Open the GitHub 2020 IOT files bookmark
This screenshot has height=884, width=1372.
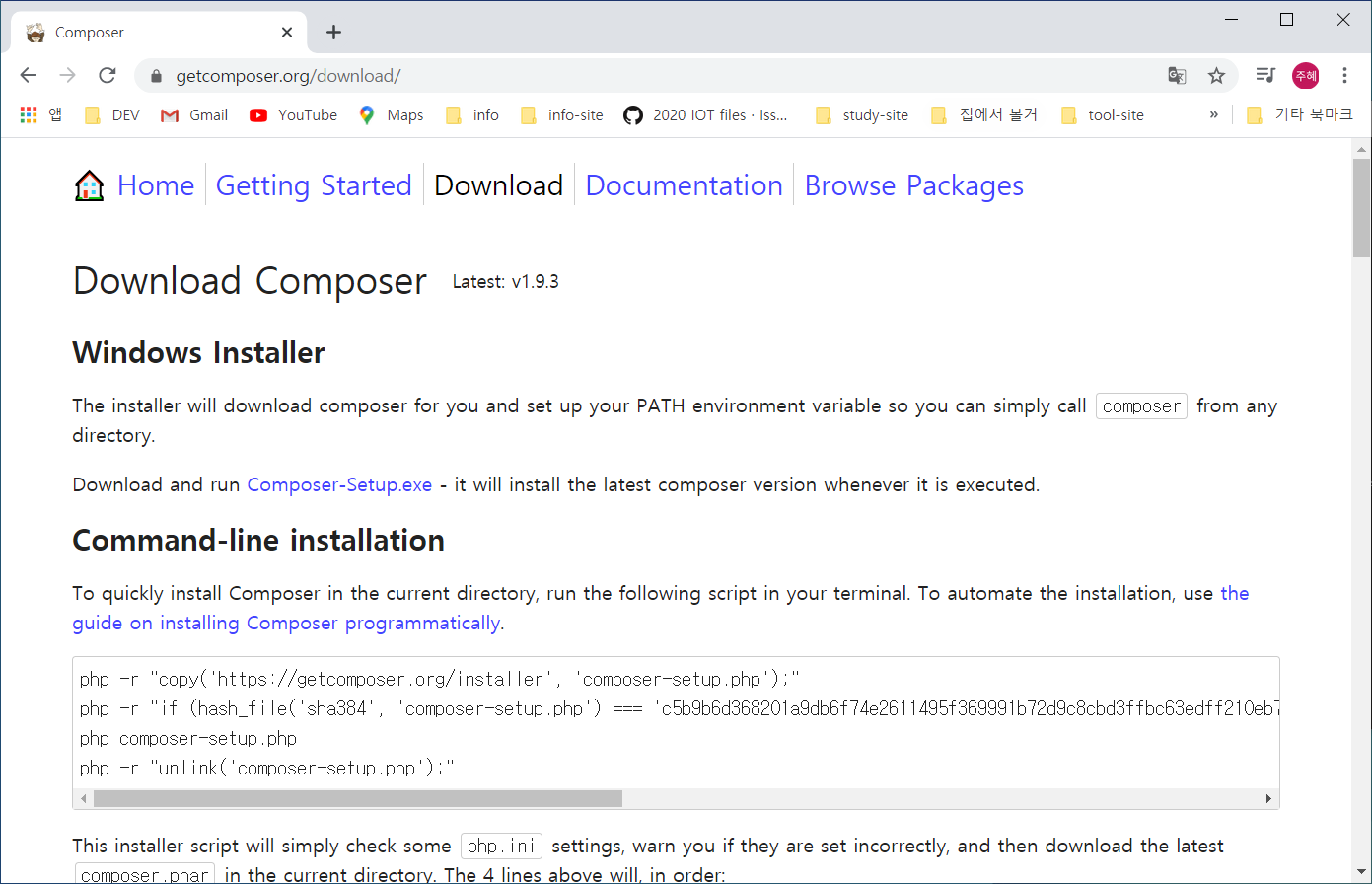706,114
